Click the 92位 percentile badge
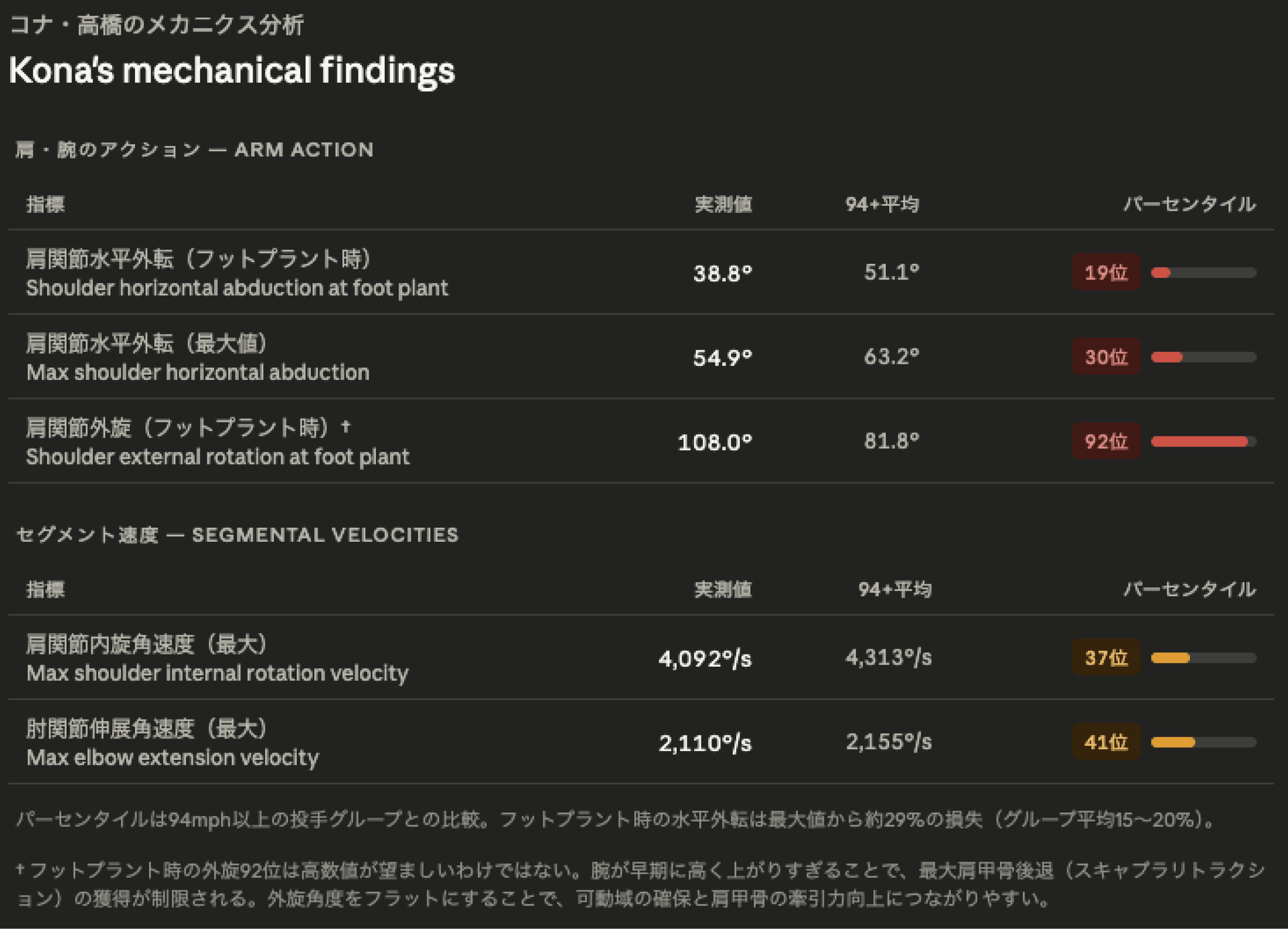Screen dimensions: 1288x929 1105,441
